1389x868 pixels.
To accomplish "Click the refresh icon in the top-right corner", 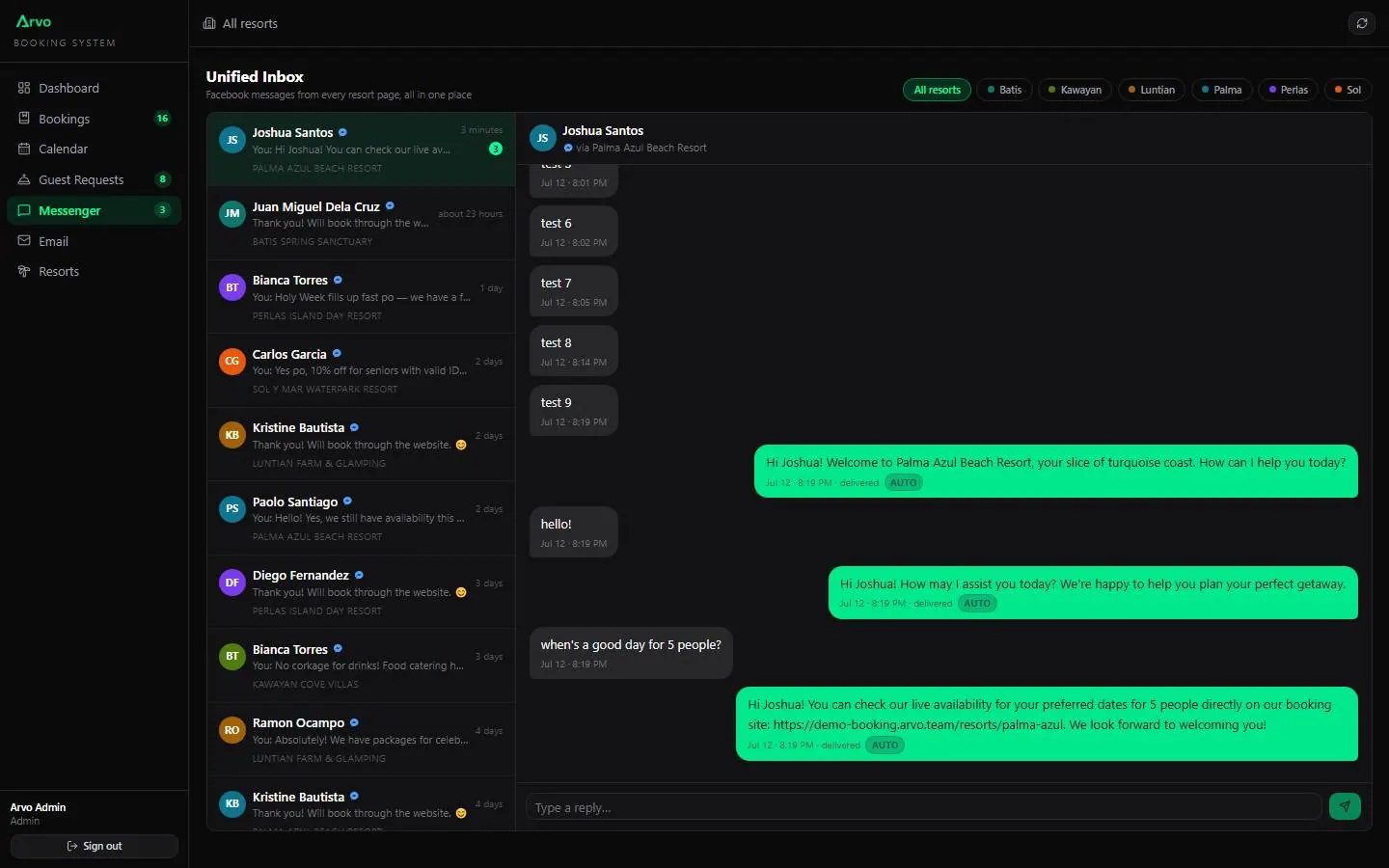I will (1361, 23).
